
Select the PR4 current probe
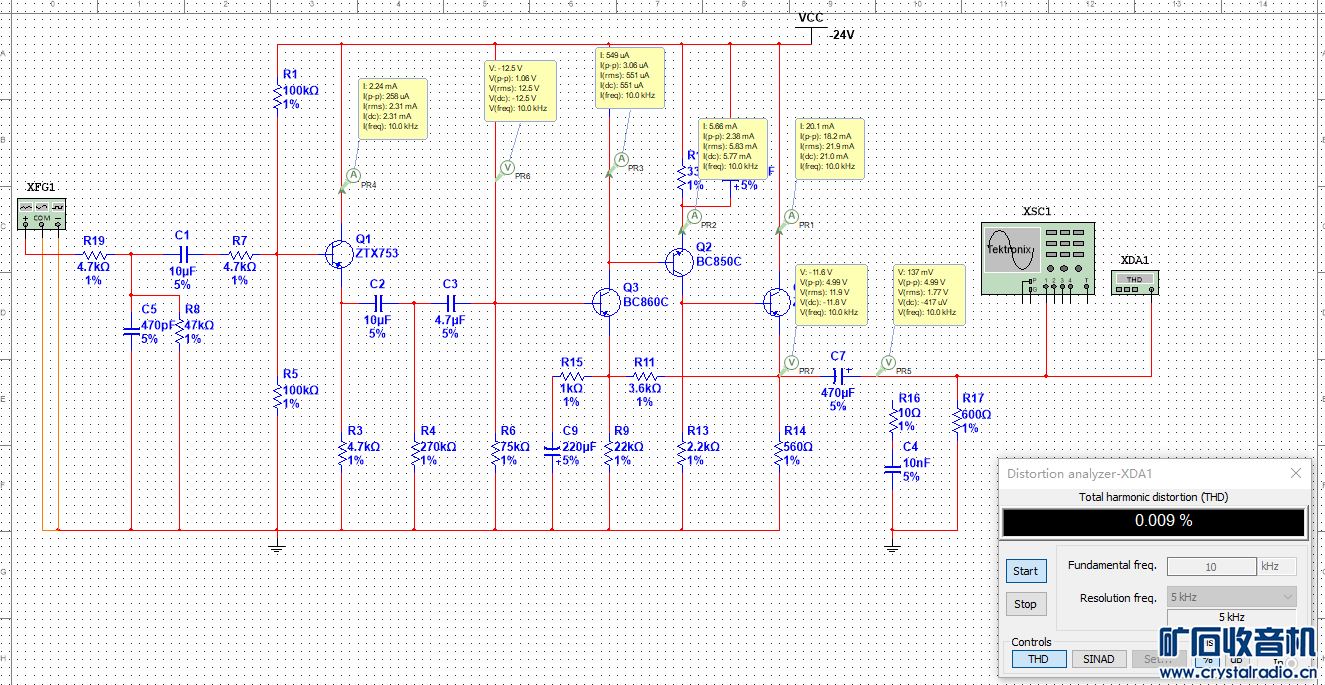pyautogui.click(x=352, y=176)
